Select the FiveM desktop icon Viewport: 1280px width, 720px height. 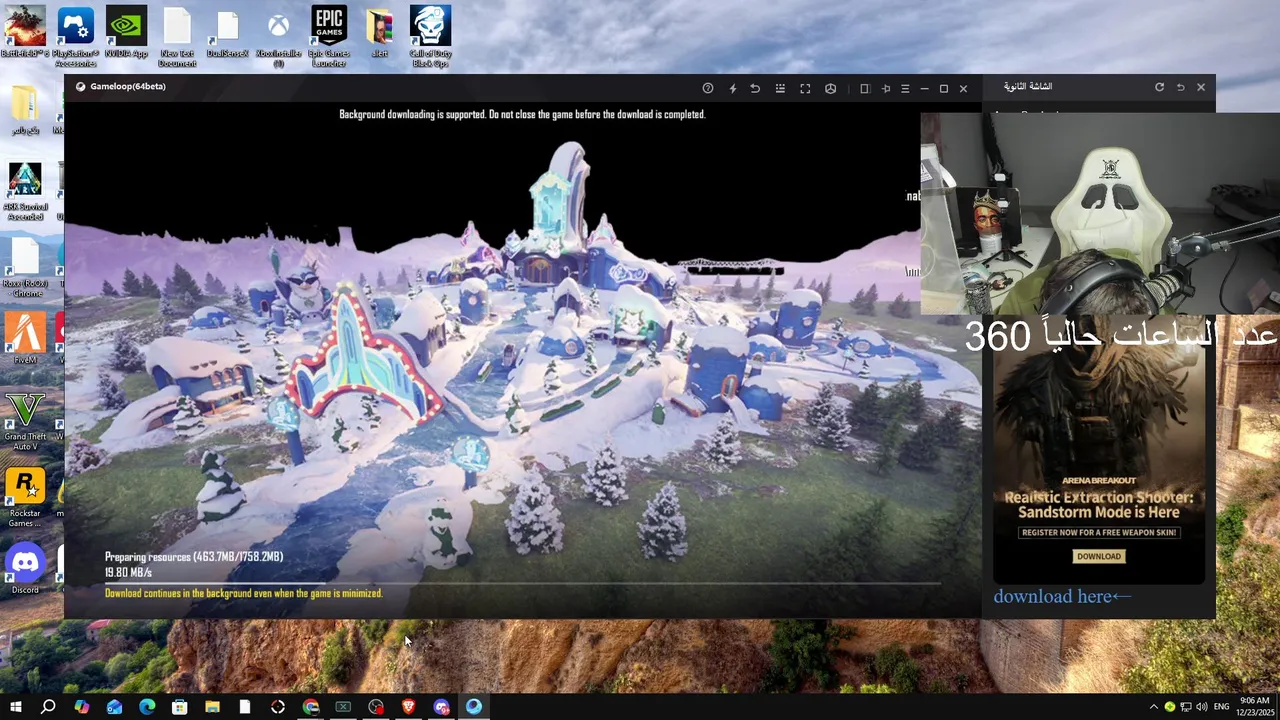pyautogui.click(x=25, y=338)
